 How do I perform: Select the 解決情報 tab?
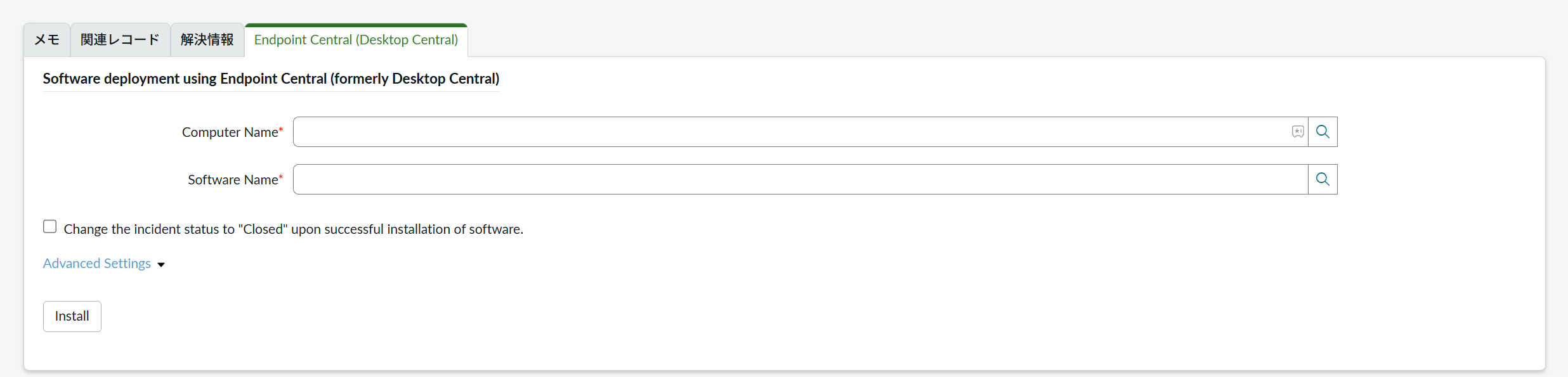(x=207, y=40)
